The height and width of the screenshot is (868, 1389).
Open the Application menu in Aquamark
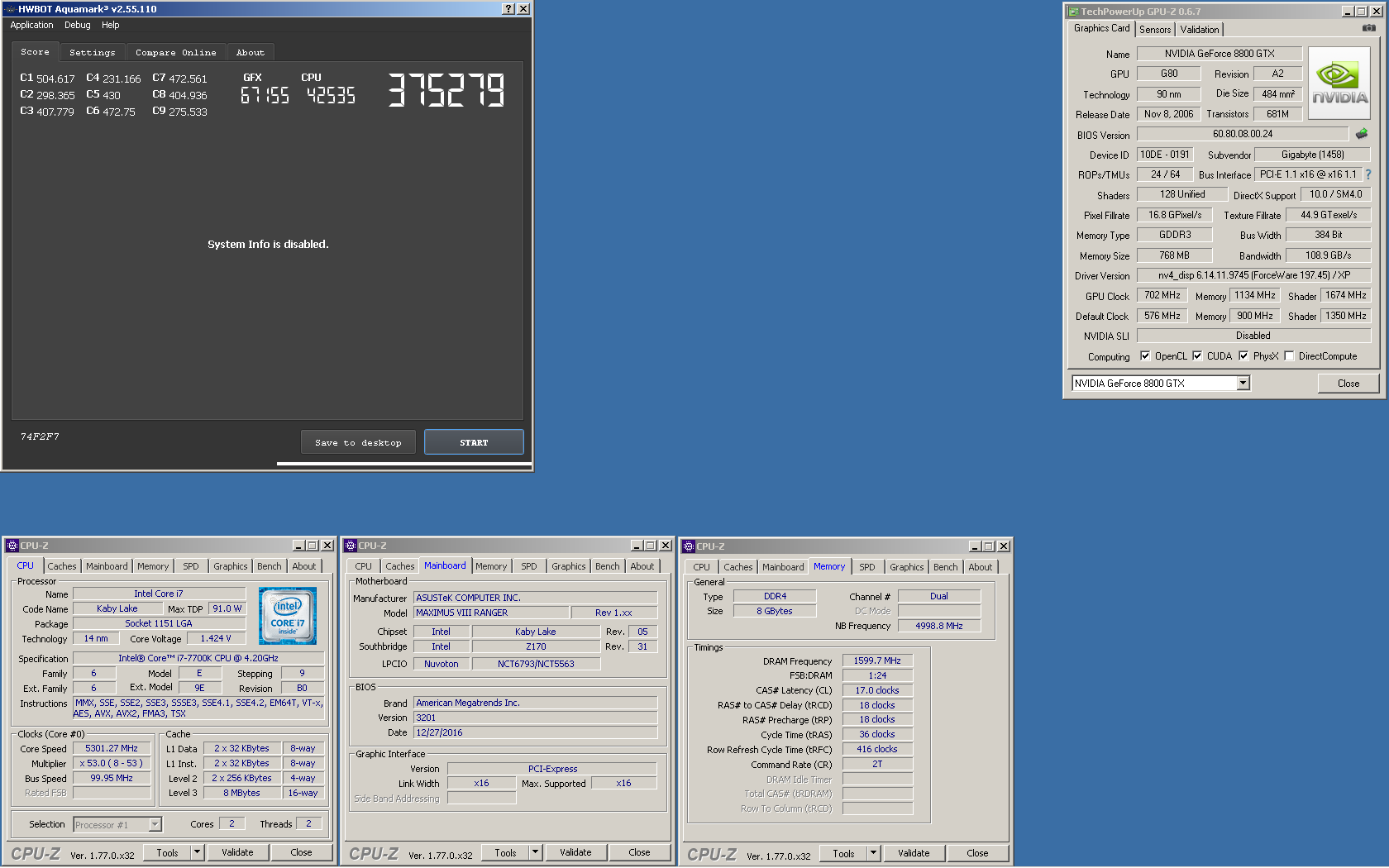pyautogui.click(x=31, y=25)
